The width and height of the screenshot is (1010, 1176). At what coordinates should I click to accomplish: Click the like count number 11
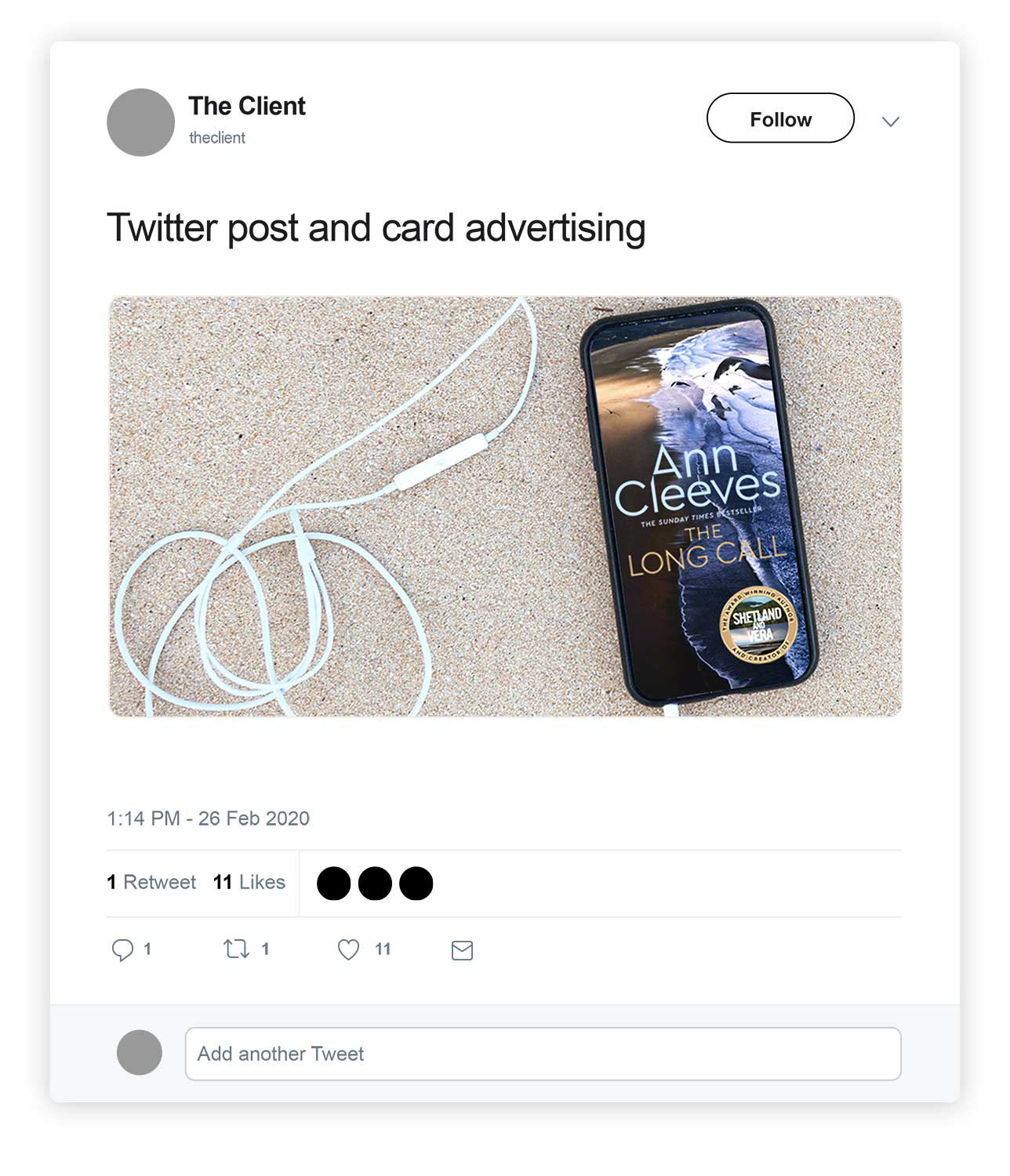(x=383, y=949)
